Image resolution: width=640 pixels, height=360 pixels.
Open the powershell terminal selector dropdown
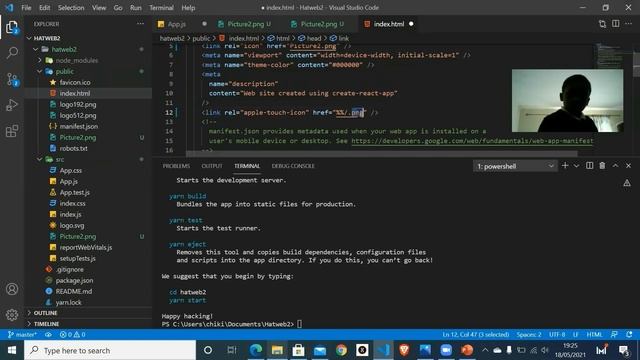coord(515,166)
